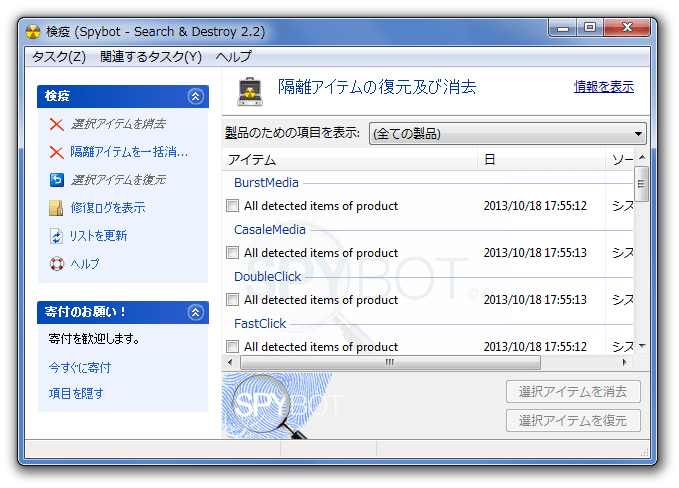Click リストを更新 sidebar link

tap(98, 236)
